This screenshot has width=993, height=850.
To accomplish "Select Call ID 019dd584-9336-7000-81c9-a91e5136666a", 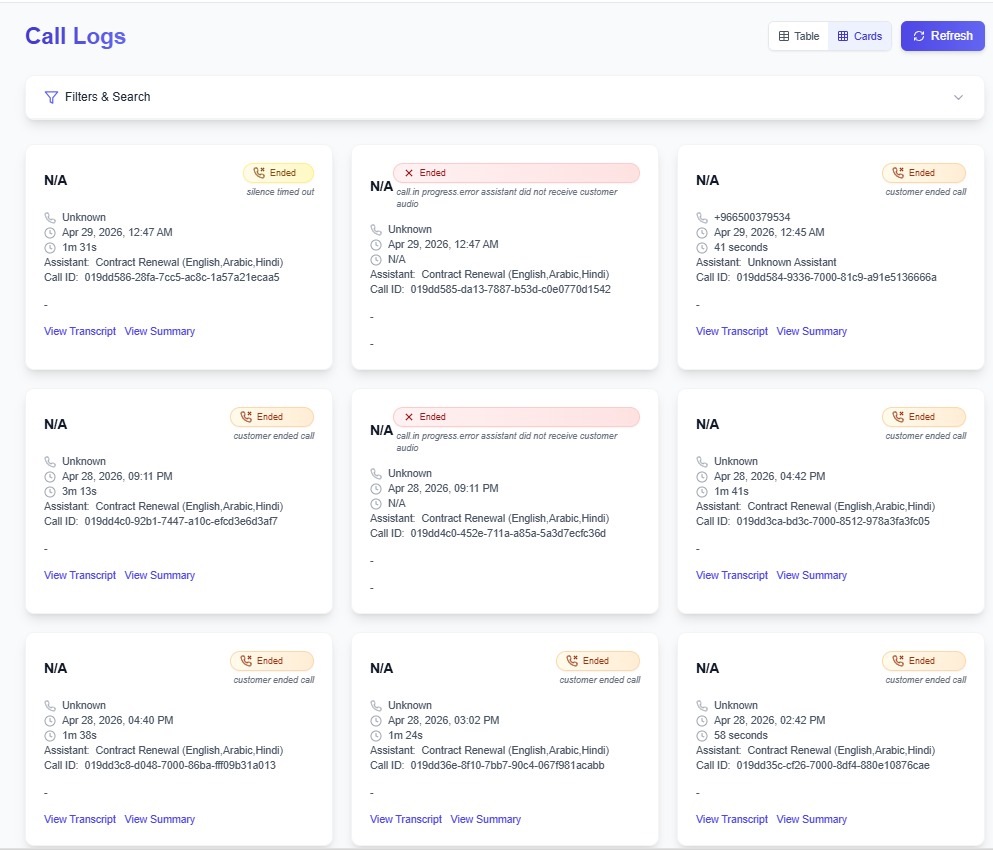I will [x=836, y=277].
